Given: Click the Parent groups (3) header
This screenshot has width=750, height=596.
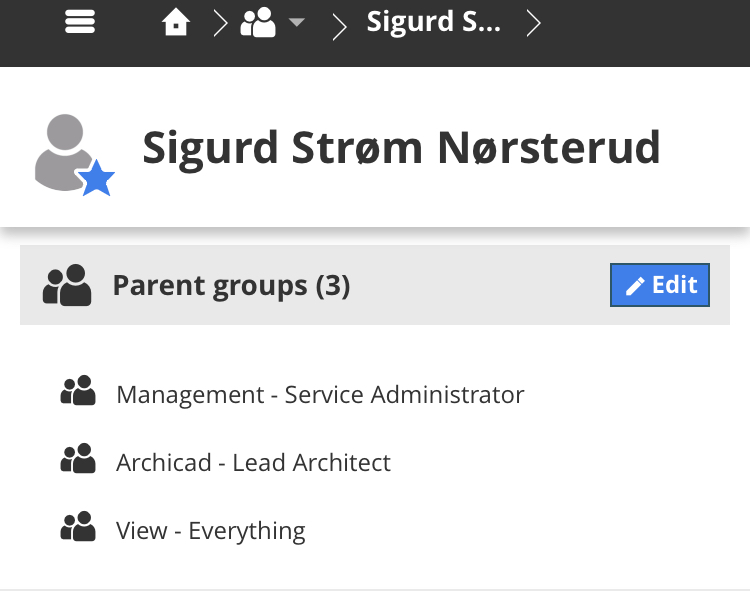Looking at the screenshot, I should [x=231, y=286].
